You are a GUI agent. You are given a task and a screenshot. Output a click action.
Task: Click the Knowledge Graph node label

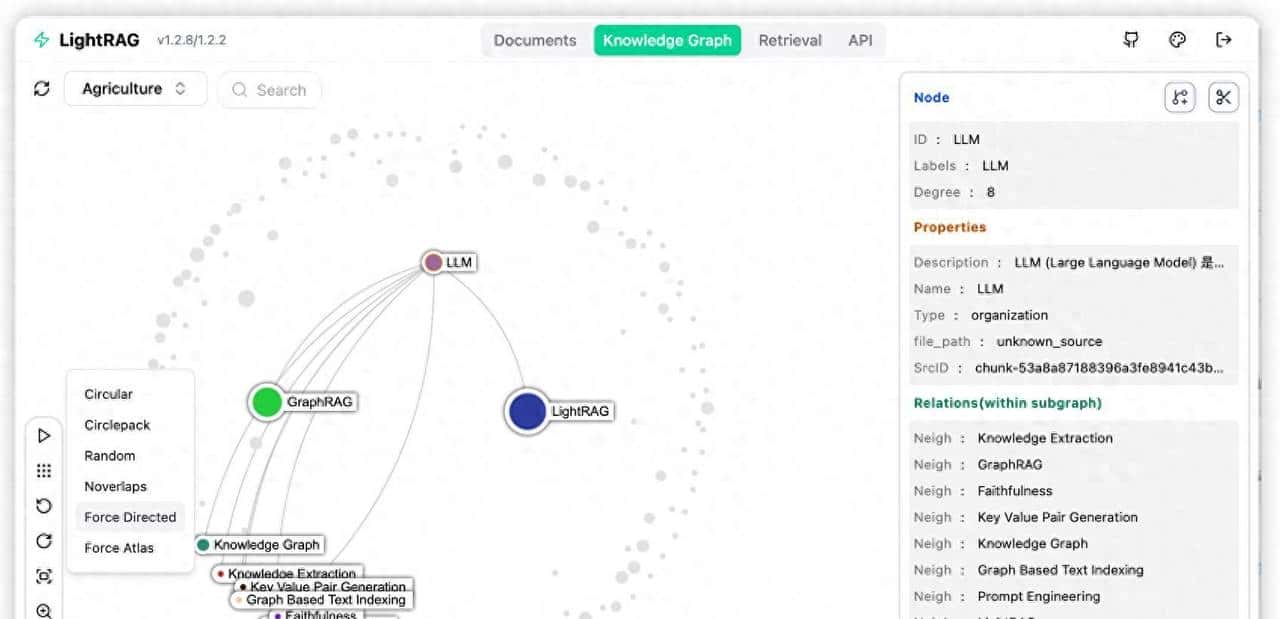click(266, 545)
